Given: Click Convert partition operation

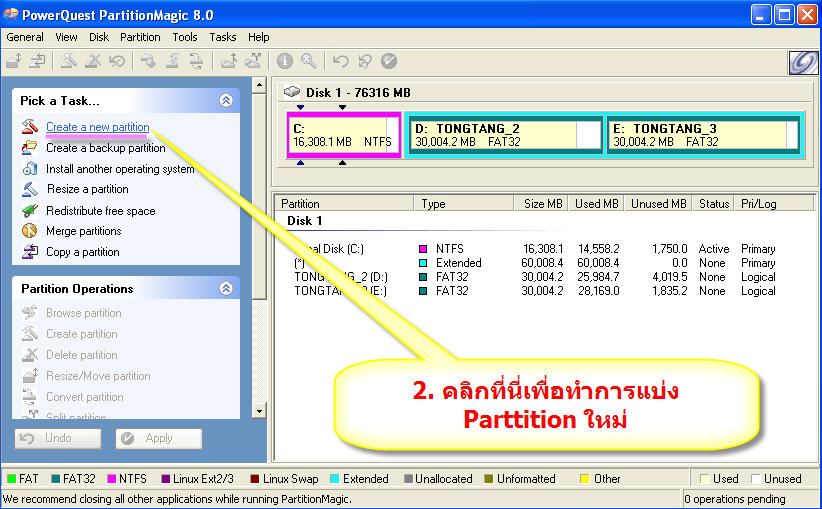Looking at the screenshot, I should (84, 397).
